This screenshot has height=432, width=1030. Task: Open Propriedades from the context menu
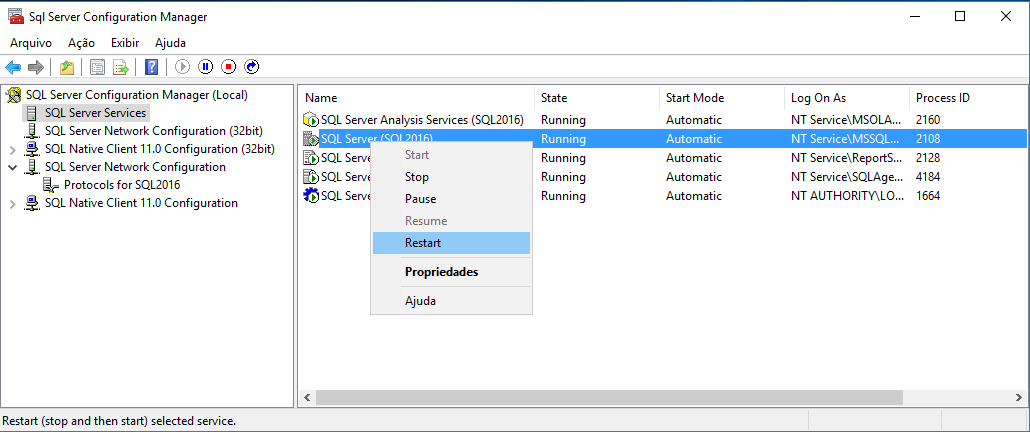click(451, 272)
